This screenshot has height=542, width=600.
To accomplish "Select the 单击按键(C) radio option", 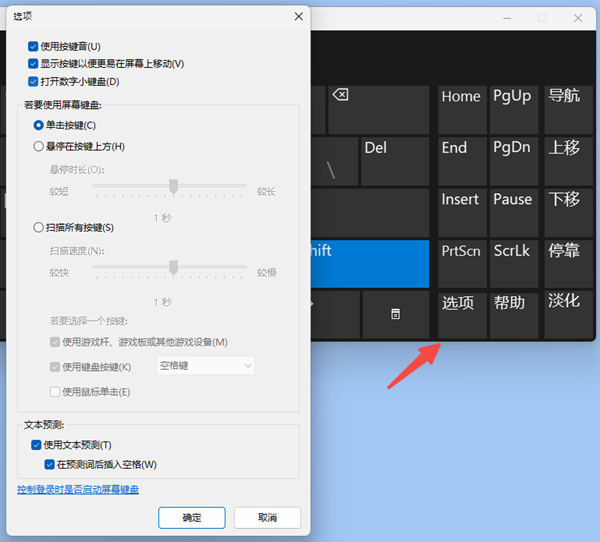I will click(x=38, y=125).
